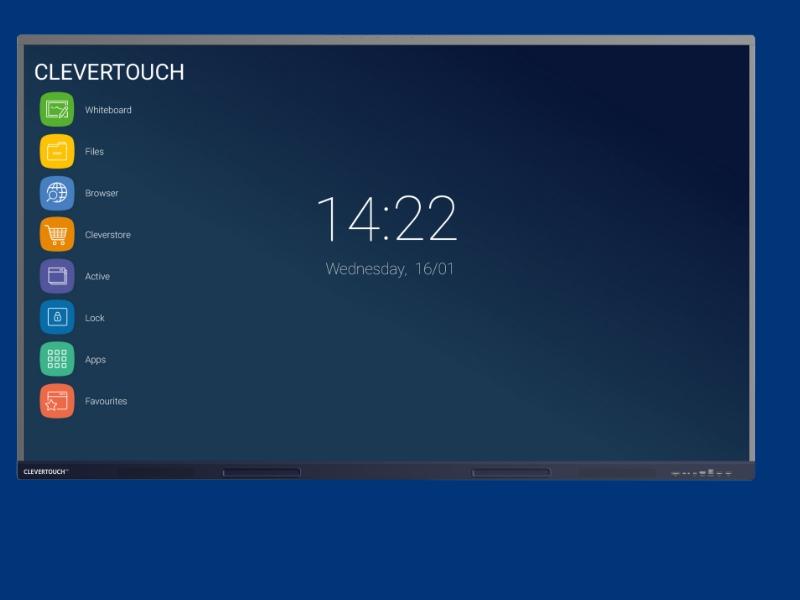Open the Cleverstore
Screen dimensions: 800x600
point(55,234)
